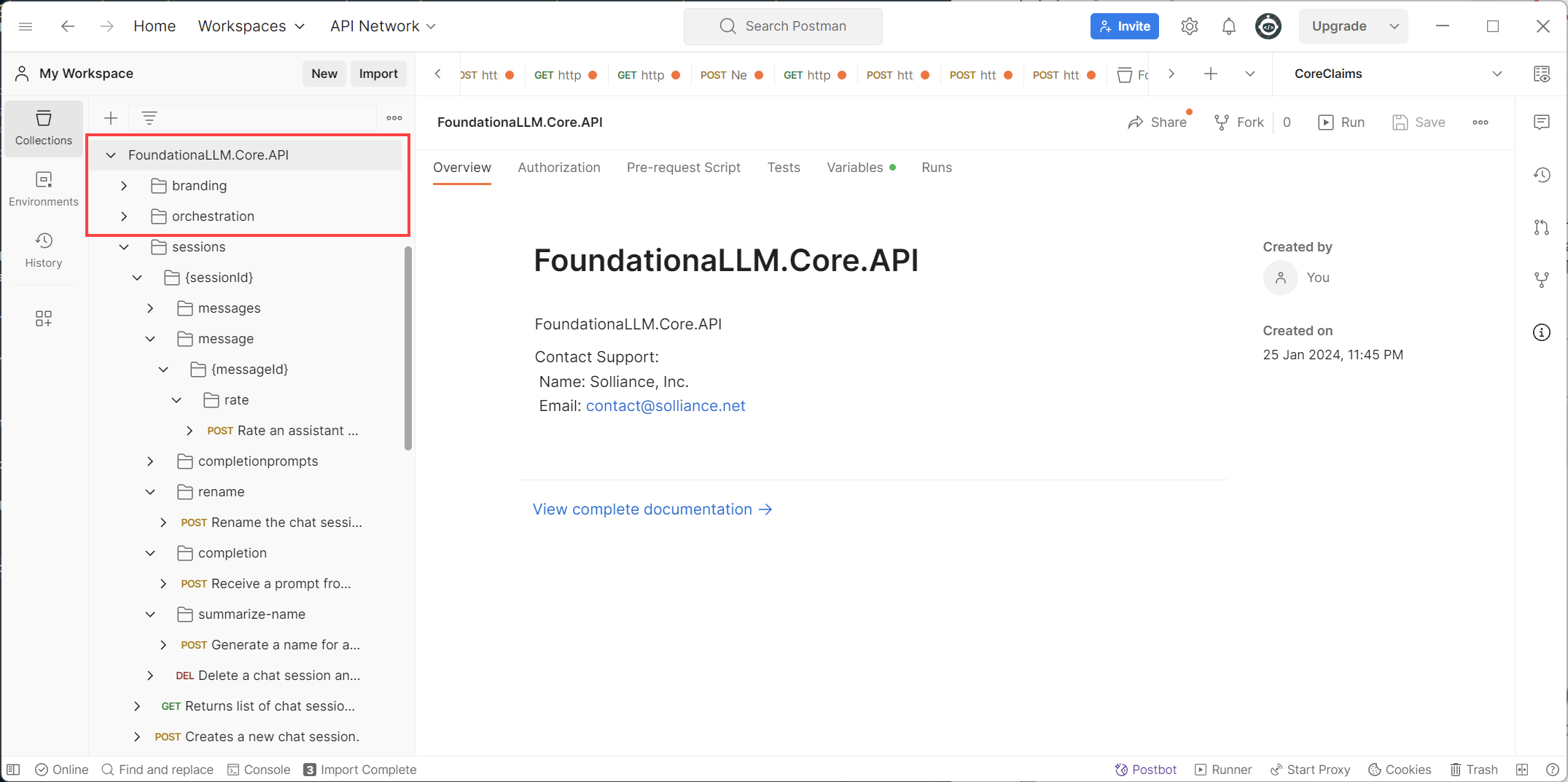
Task: Click the Import button
Action: 378,74
